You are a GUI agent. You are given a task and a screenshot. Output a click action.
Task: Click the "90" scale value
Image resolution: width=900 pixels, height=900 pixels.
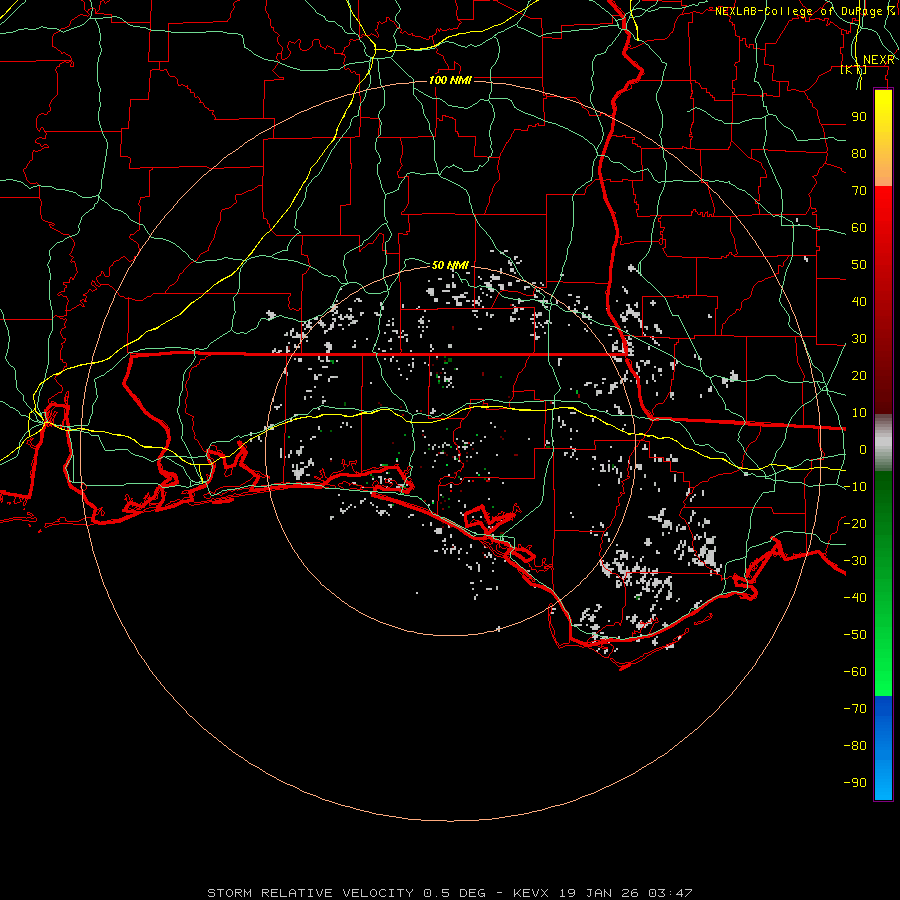point(859,117)
